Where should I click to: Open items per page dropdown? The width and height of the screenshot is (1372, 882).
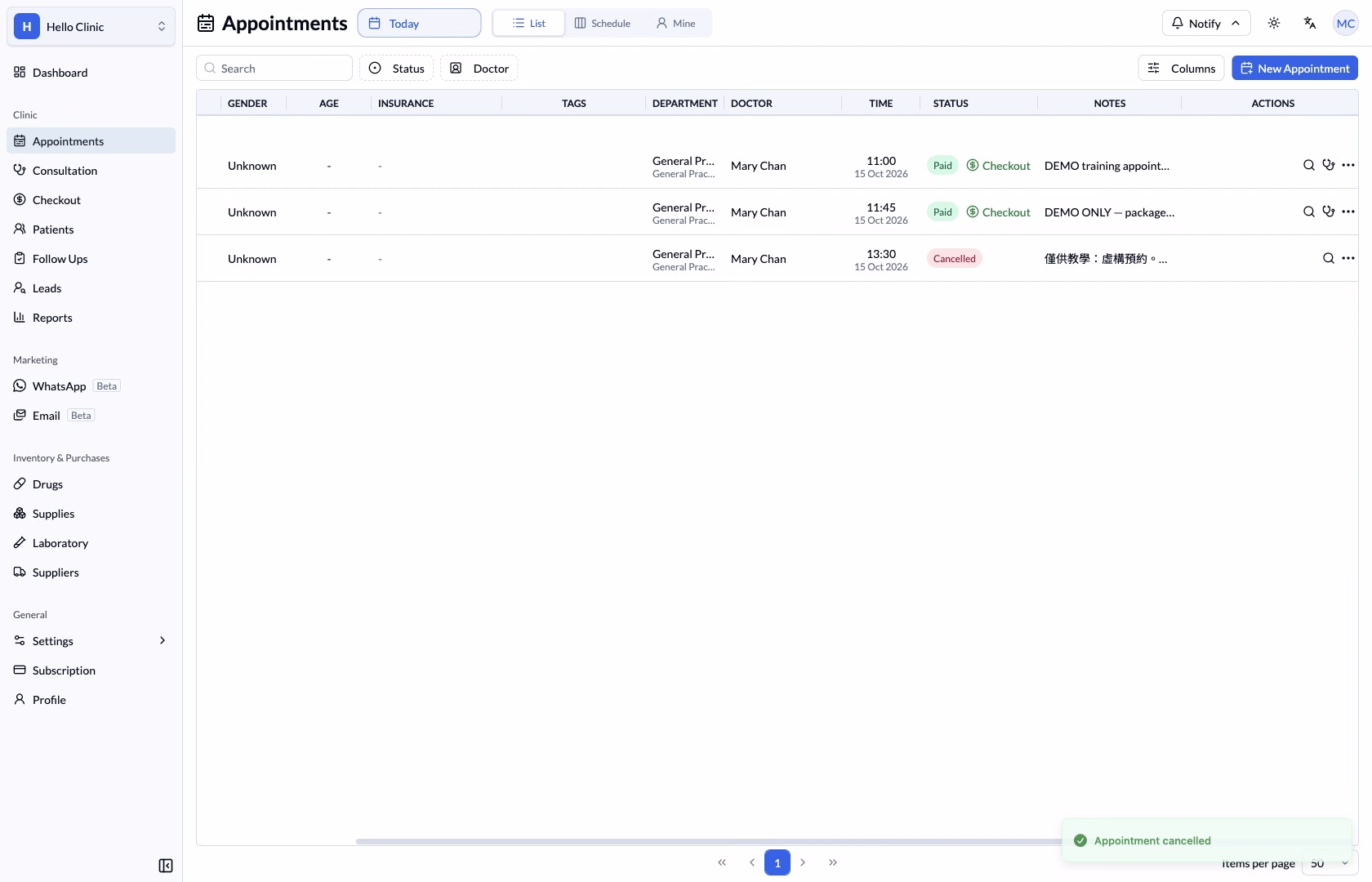pos(1330,863)
